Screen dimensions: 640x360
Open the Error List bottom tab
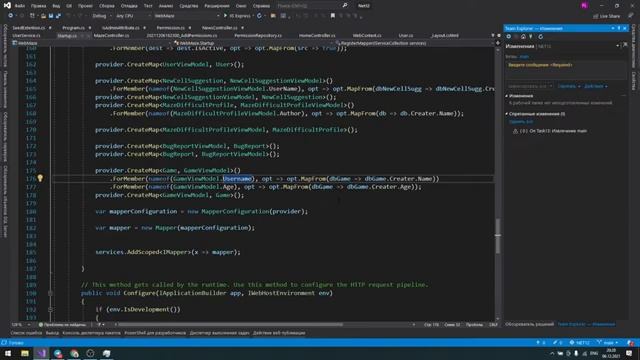(26, 333)
